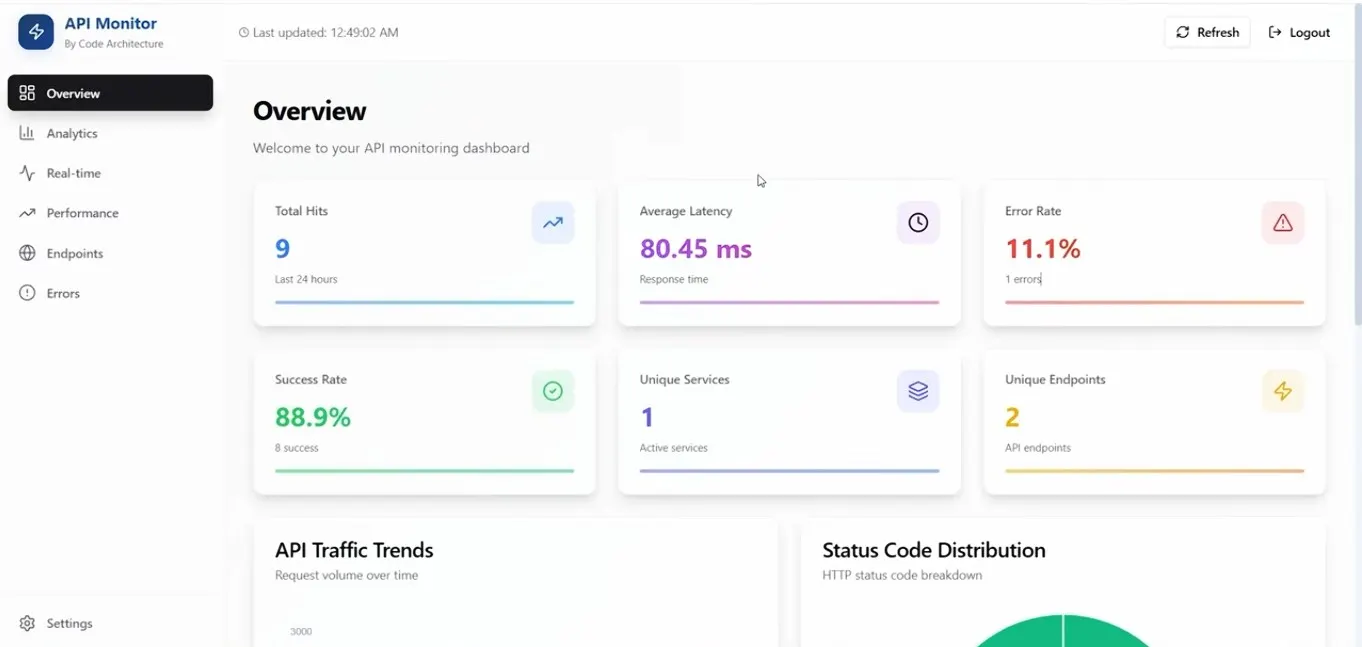Click the Error Rate red progress bar
This screenshot has height=647, width=1362.
[1154, 302]
